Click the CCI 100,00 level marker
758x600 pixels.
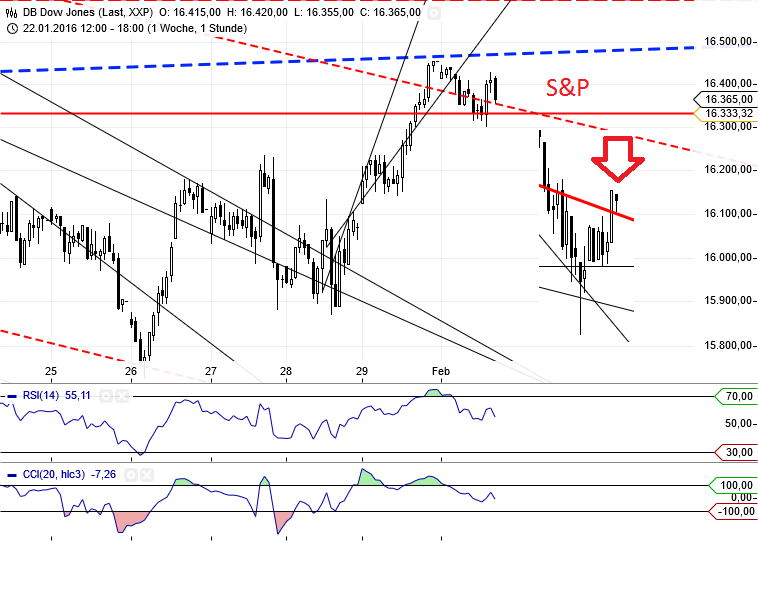[733, 485]
